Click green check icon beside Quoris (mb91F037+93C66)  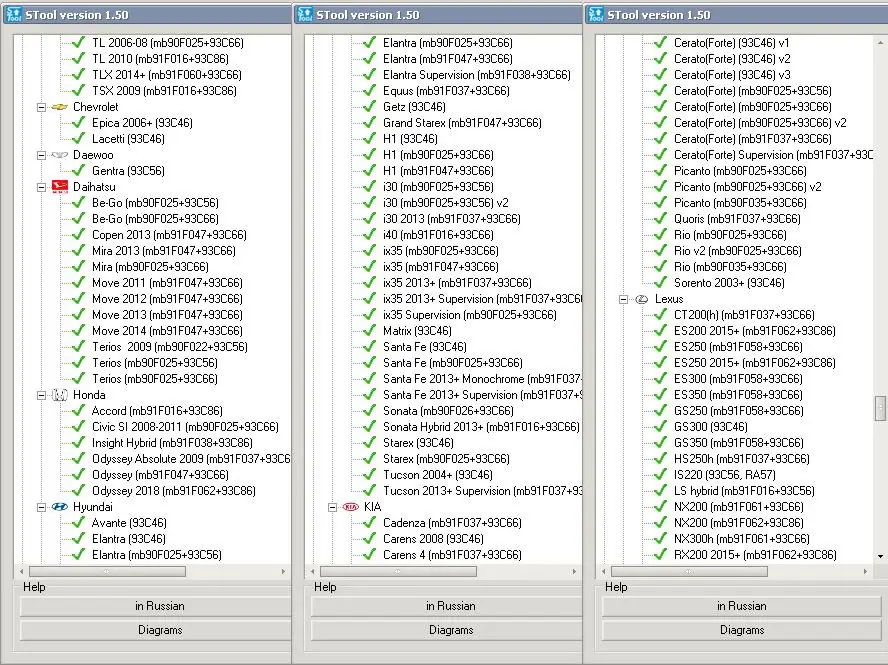coord(660,219)
